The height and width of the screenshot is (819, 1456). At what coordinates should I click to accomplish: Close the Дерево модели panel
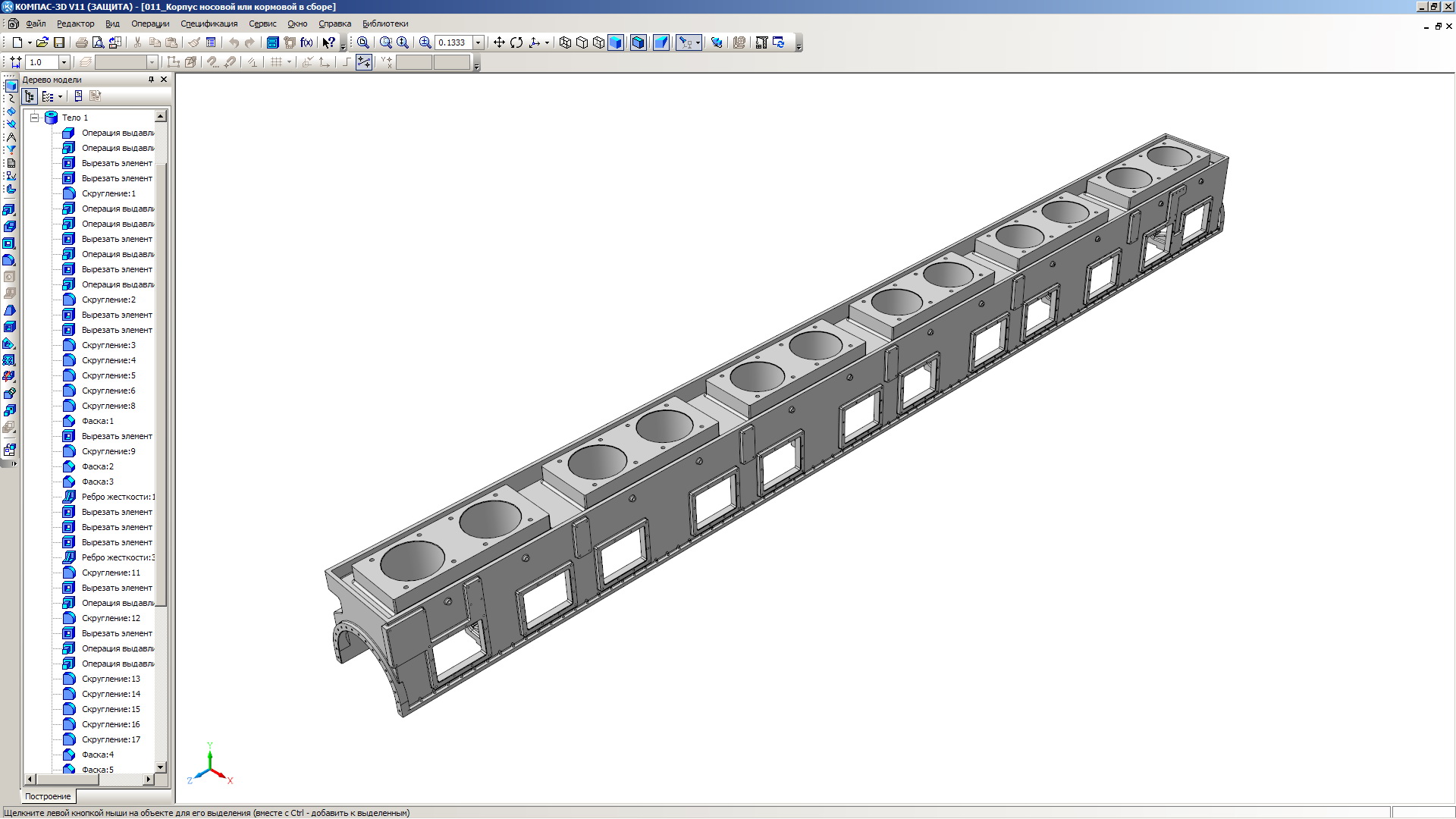[164, 80]
